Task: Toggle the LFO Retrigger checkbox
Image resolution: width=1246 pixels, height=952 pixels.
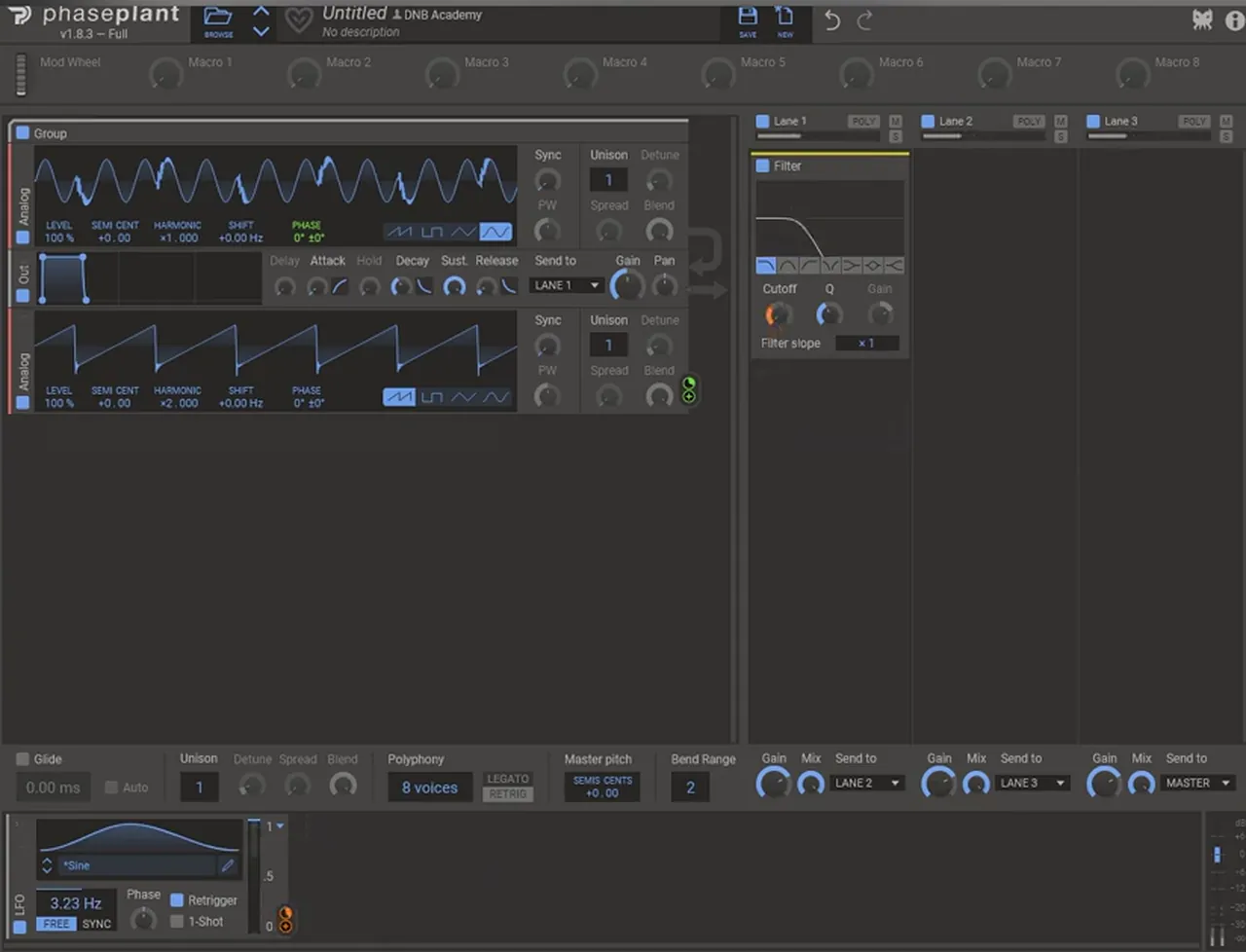Action: click(177, 900)
